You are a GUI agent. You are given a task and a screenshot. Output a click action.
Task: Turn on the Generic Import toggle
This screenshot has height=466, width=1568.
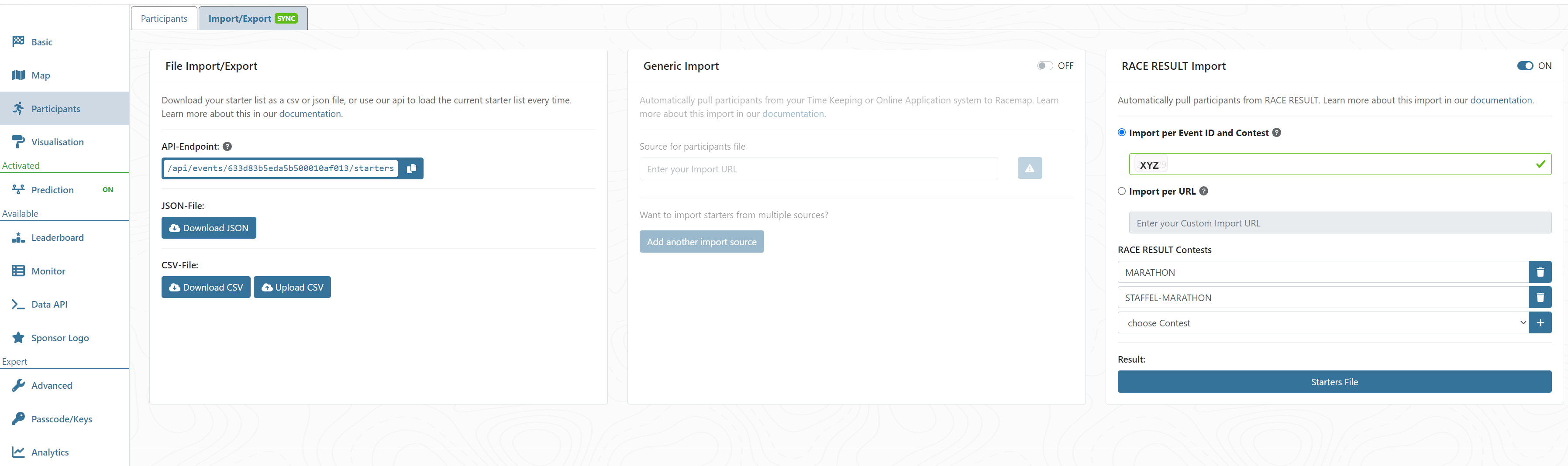[x=1044, y=66]
